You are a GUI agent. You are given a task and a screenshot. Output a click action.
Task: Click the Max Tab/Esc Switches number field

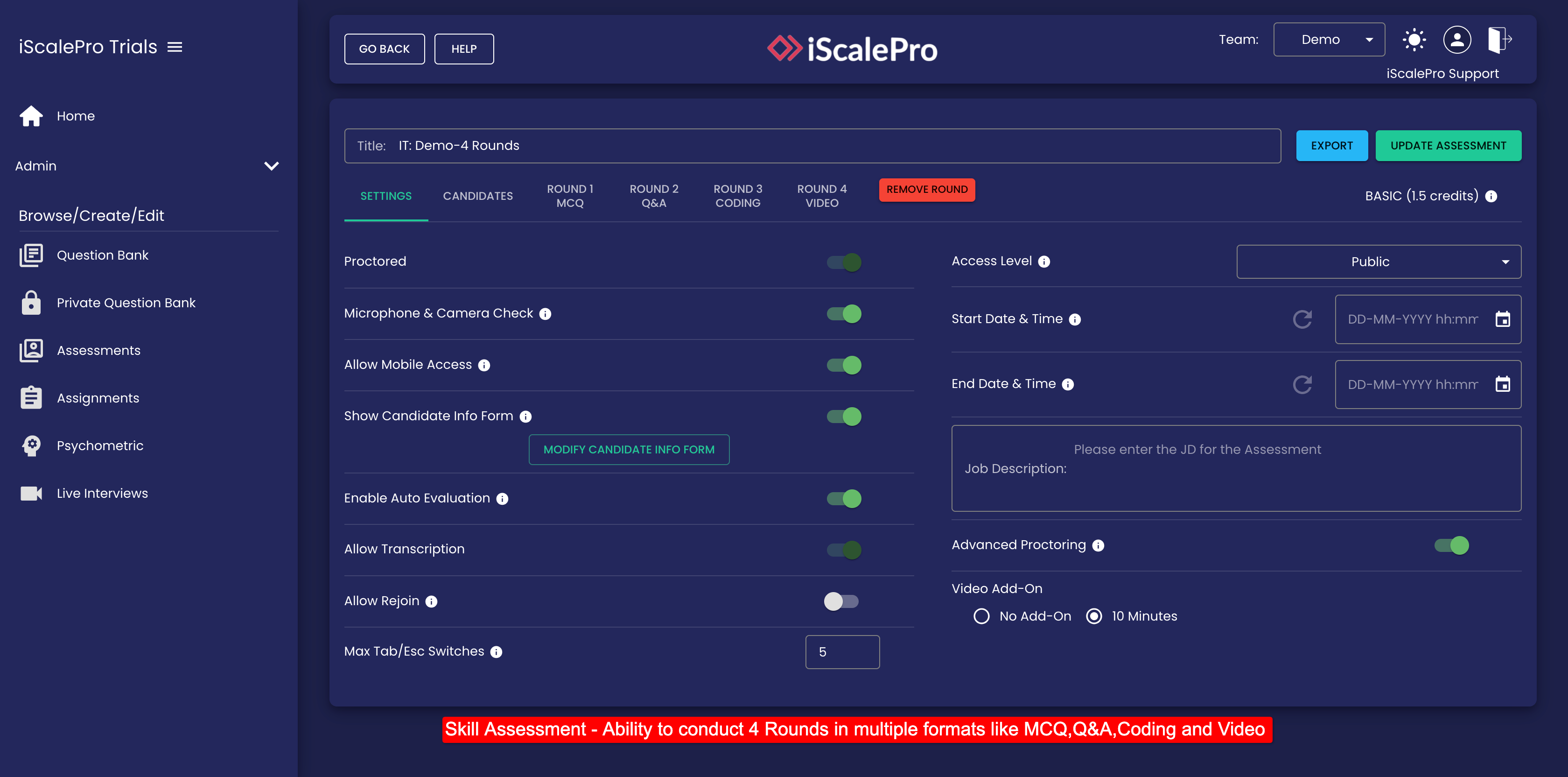(x=842, y=651)
